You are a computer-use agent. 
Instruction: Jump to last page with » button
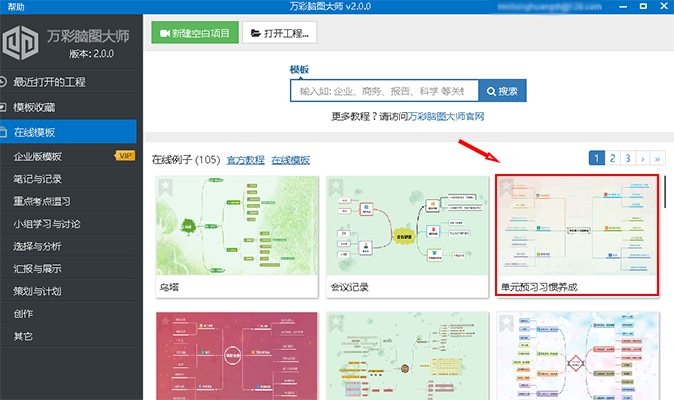657,158
